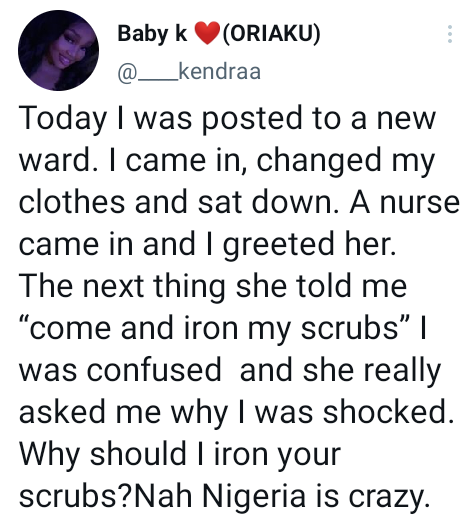Click the word "crazy." at the tweet's end
474x523 pixels.
click(x=389, y=498)
